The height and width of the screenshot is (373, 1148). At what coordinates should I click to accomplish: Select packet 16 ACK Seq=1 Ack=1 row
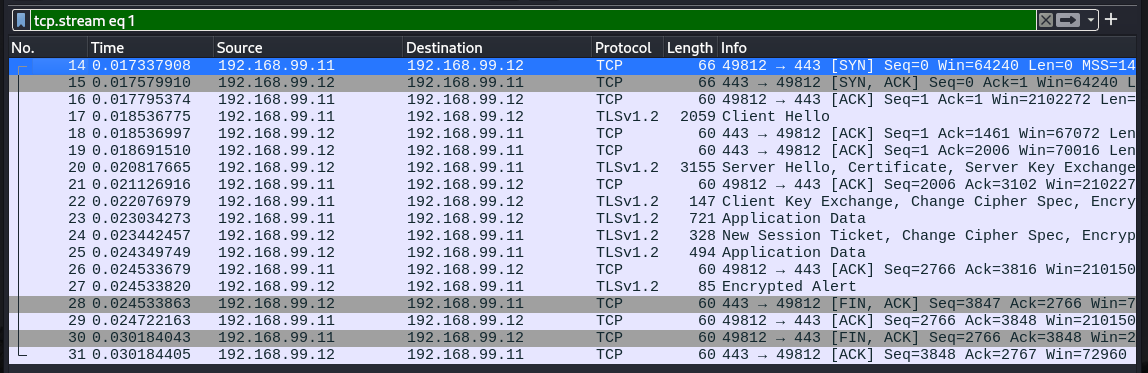click(573, 100)
